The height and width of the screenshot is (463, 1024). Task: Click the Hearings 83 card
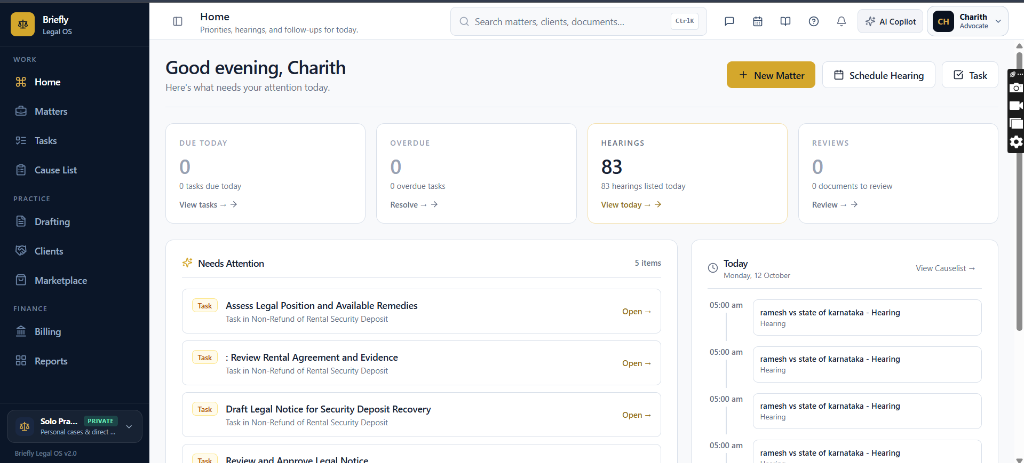point(687,173)
